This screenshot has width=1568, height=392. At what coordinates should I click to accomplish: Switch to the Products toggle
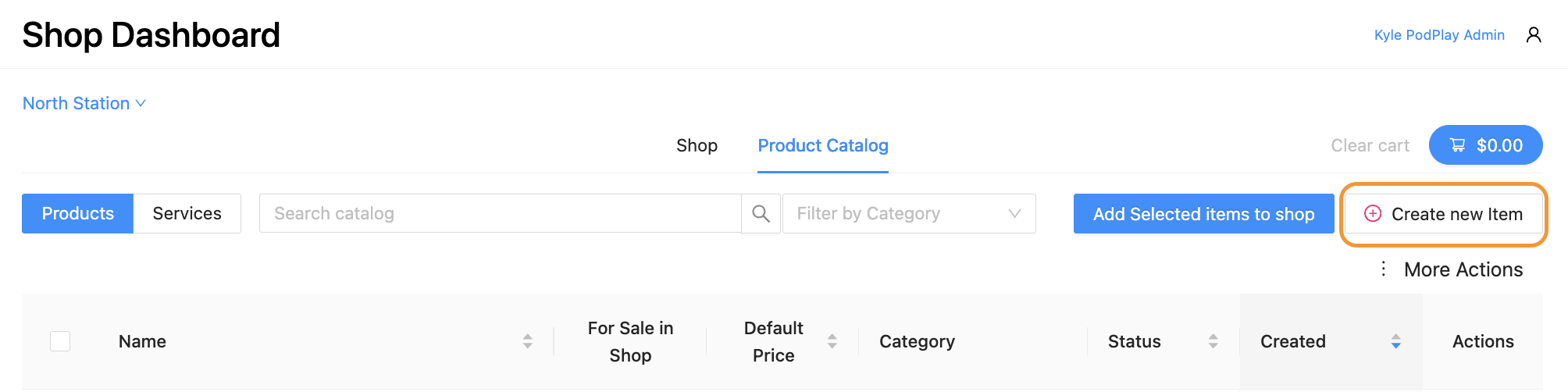78,214
